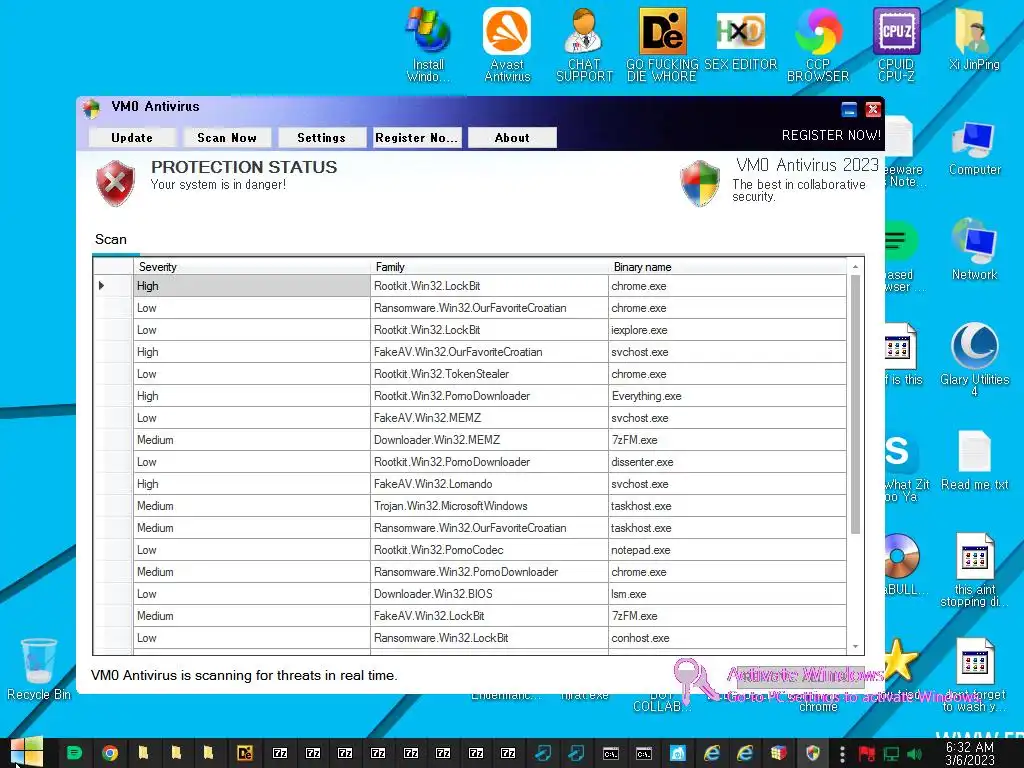The width and height of the screenshot is (1024, 768).
Task: Start a scan with Scan Now
Action: click(x=227, y=138)
